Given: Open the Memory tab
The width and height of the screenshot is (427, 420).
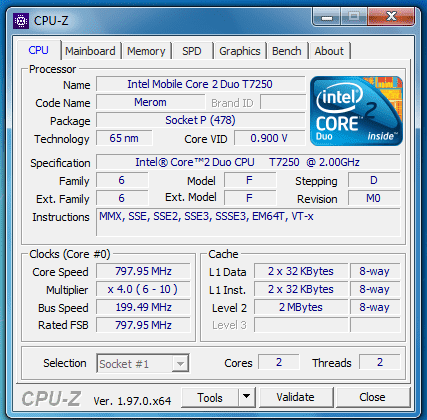Looking at the screenshot, I should point(146,51).
